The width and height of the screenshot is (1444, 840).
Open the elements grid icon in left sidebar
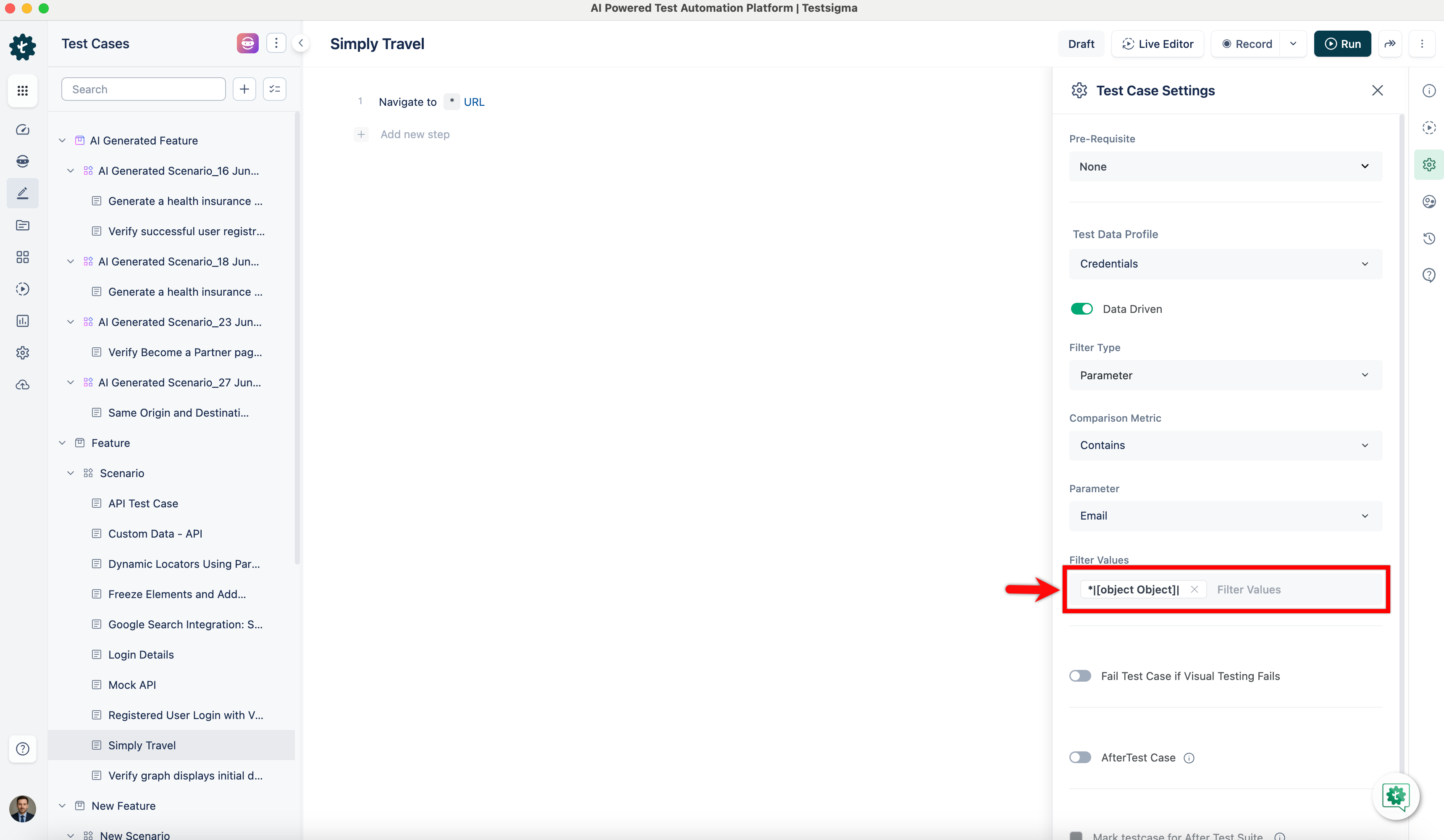pyautogui.click(x=22, y=257)
